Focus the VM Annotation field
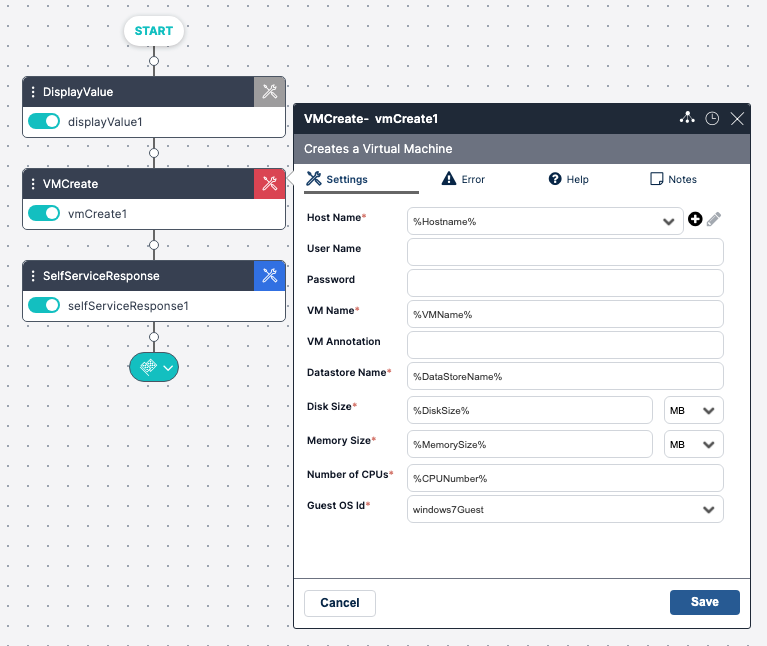Viewport: 767px width, 646px height. [565, 345]
